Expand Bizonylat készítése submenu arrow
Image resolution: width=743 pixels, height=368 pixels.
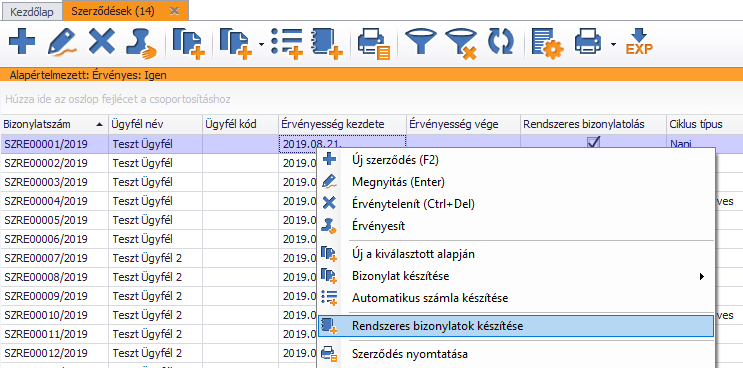tap(702, 277)
